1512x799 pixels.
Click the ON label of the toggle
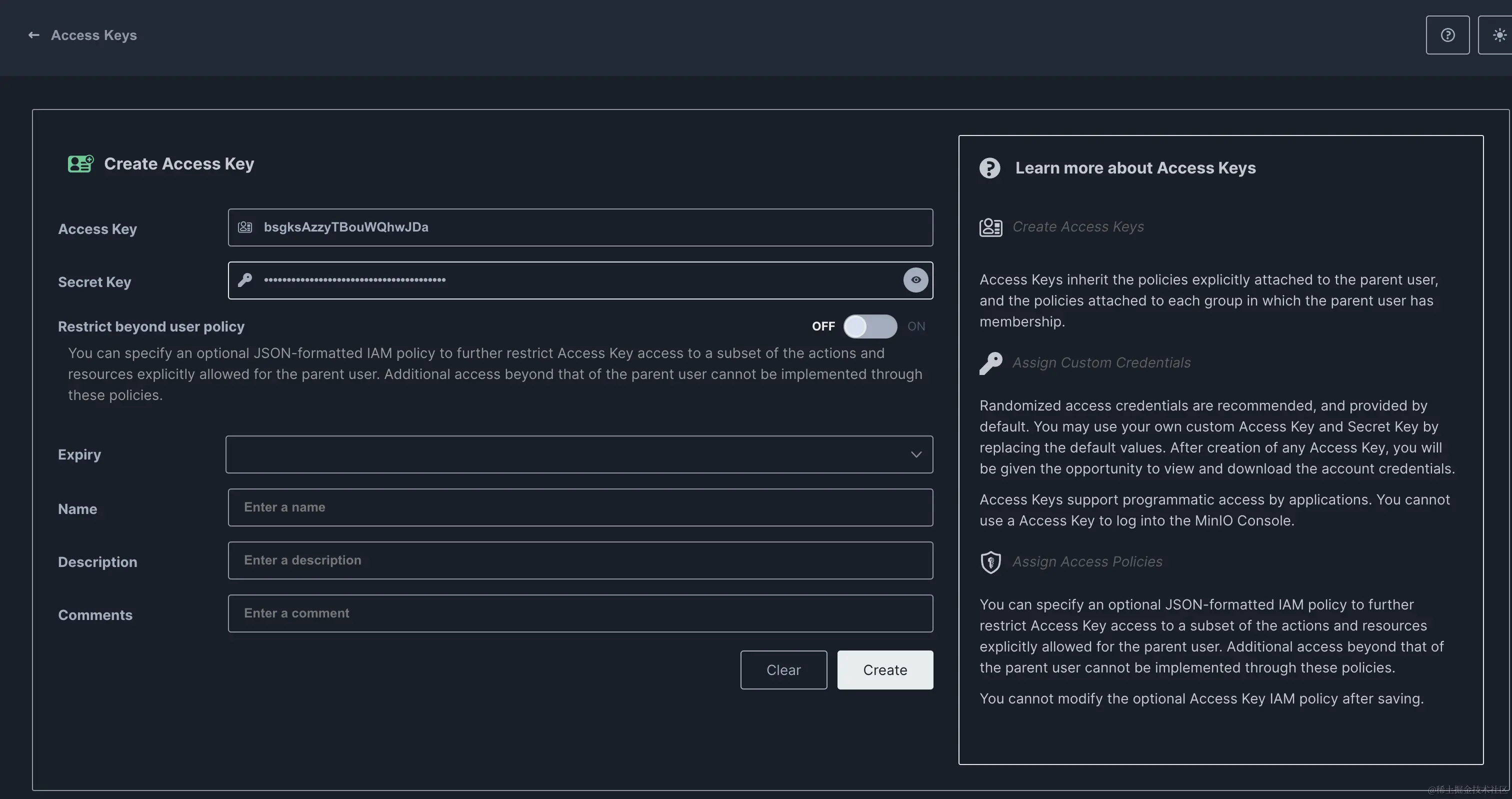[915, 326]
